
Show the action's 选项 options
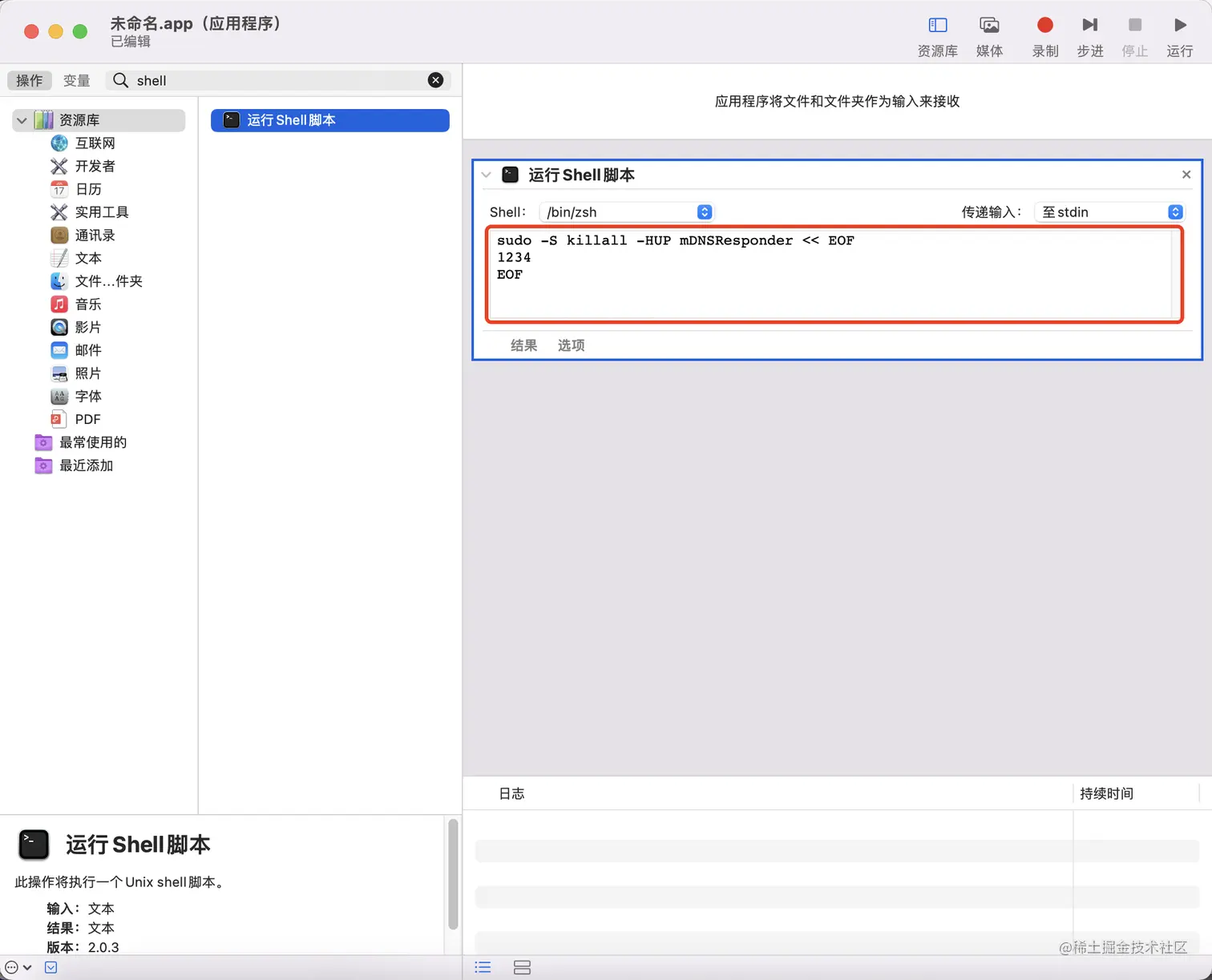[x=572, y=345]
